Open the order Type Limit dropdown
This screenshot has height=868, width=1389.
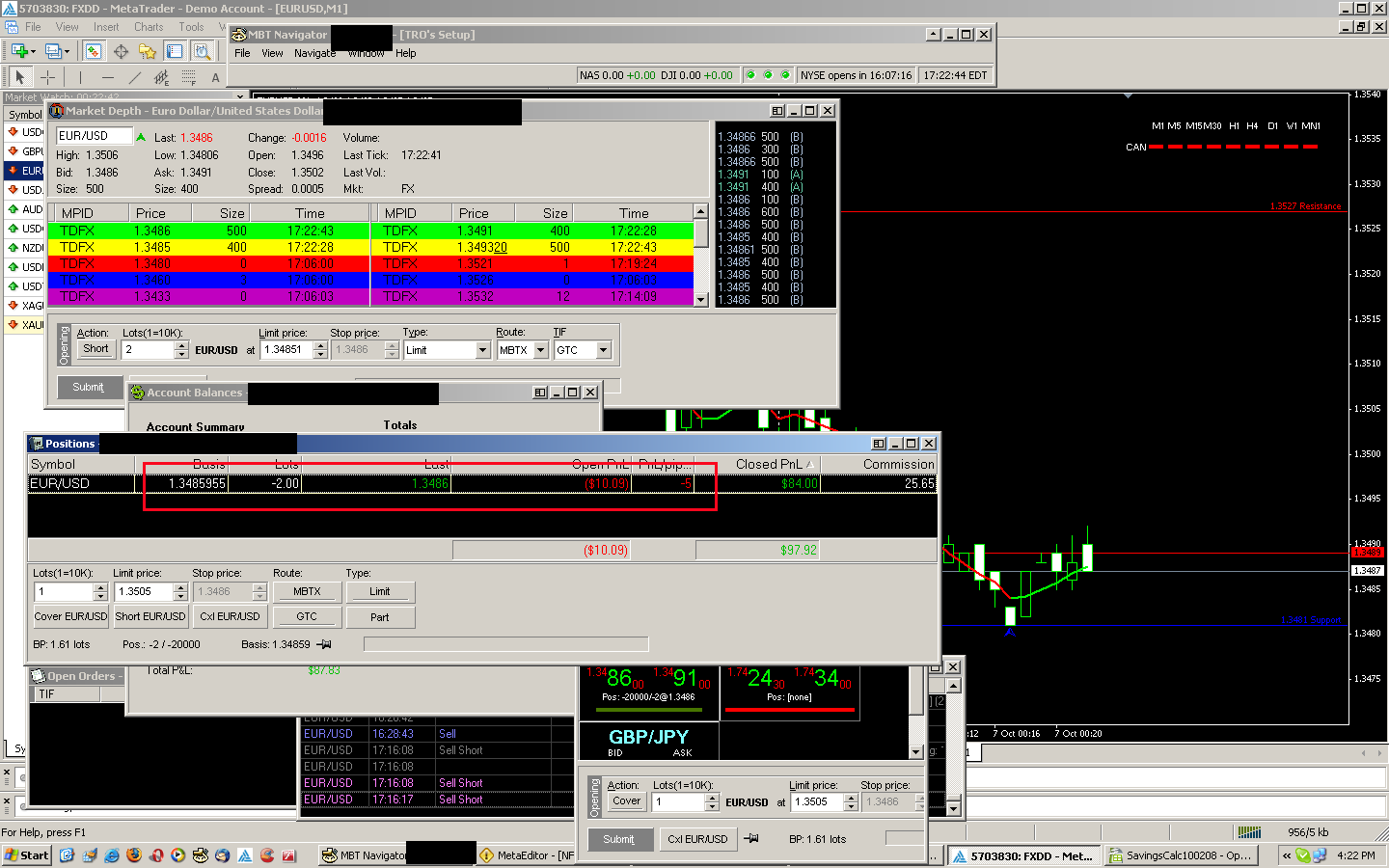(483, 350)
